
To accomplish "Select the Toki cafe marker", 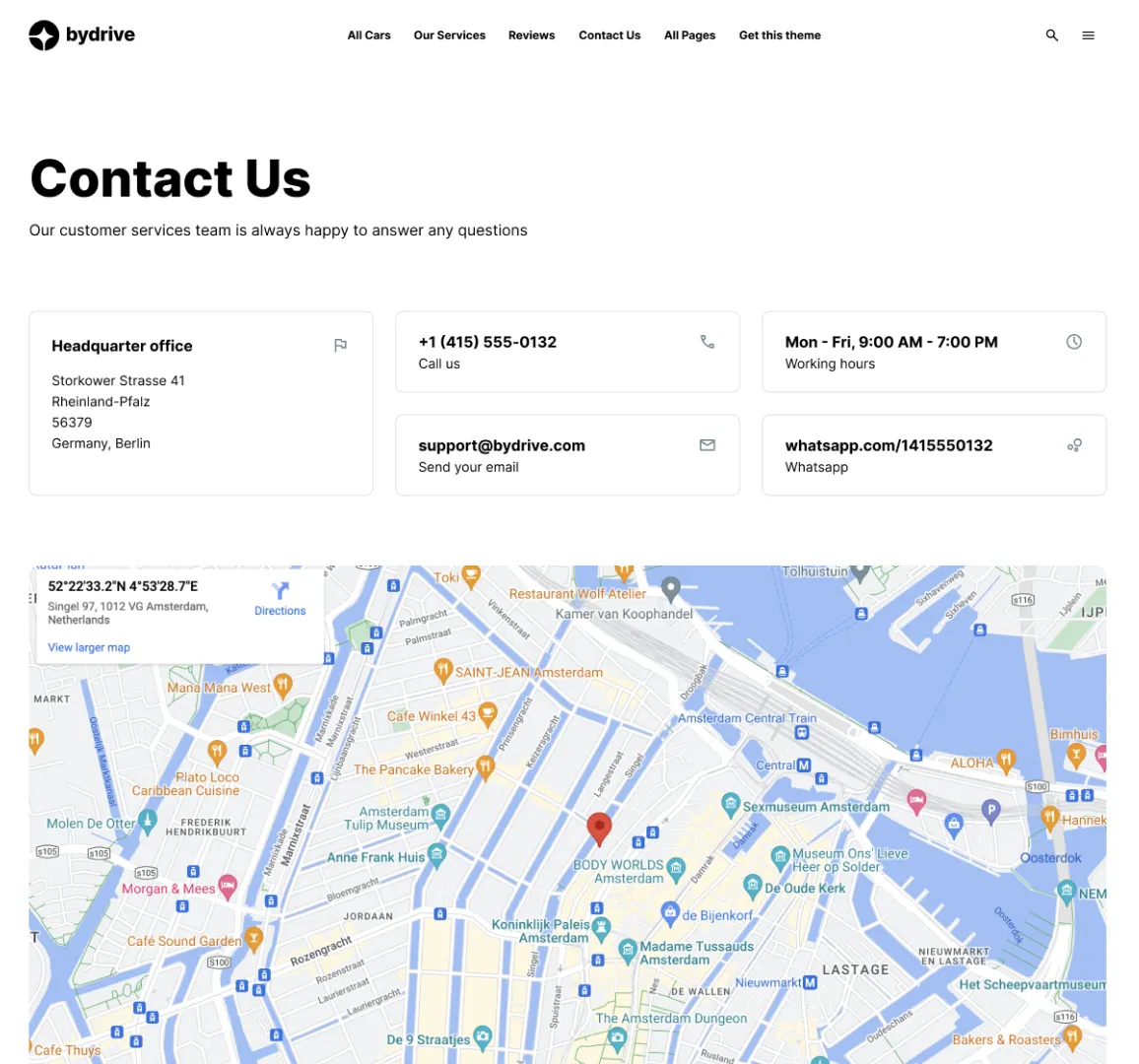I will click(x=471, y=576).
